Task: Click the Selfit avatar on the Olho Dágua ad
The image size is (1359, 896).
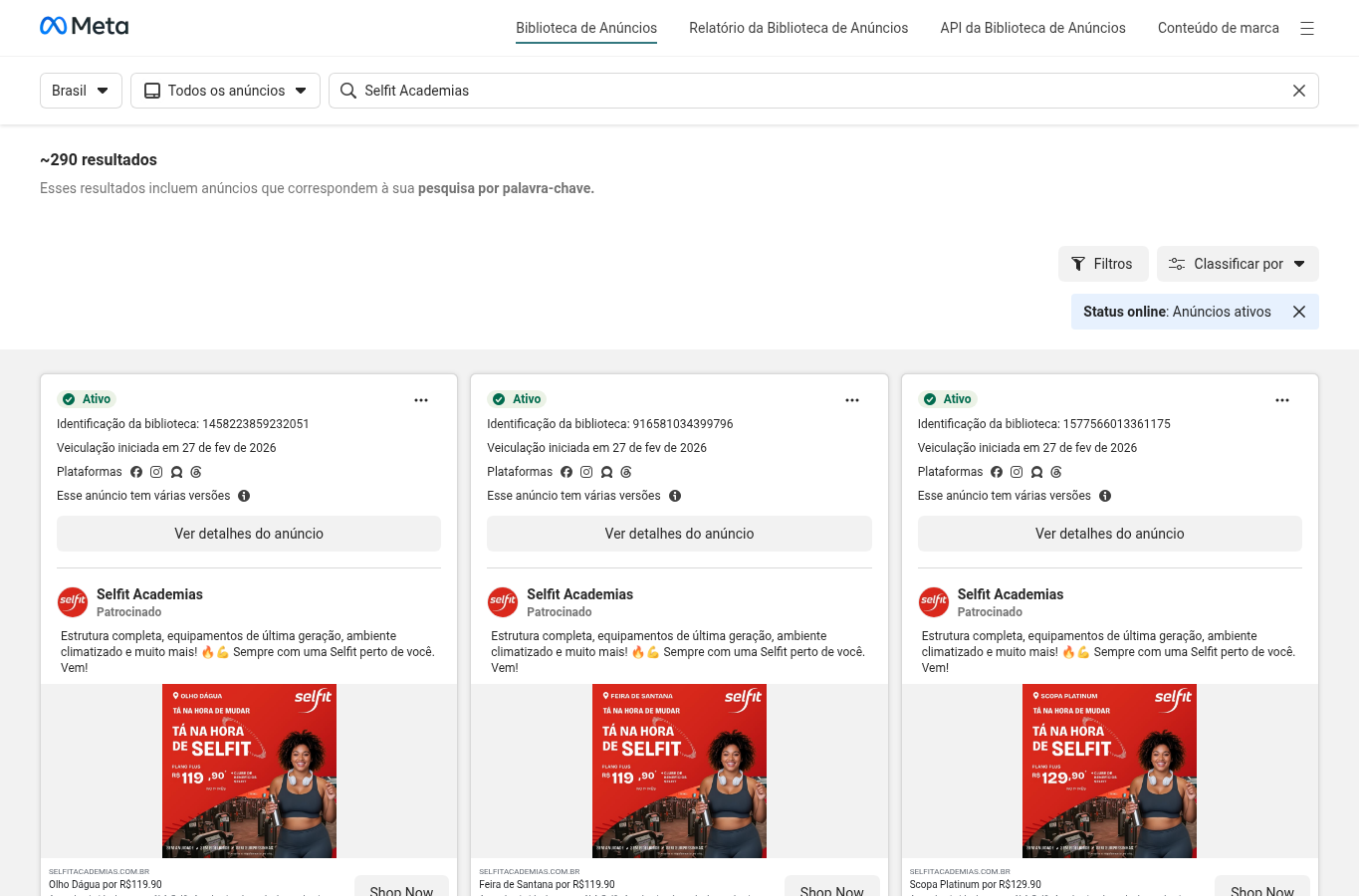Action: [73, 602]
